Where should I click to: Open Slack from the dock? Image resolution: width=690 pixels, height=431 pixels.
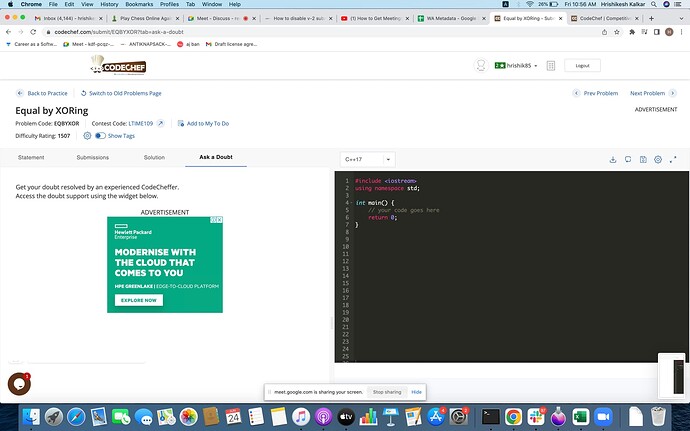click(536, 416)
